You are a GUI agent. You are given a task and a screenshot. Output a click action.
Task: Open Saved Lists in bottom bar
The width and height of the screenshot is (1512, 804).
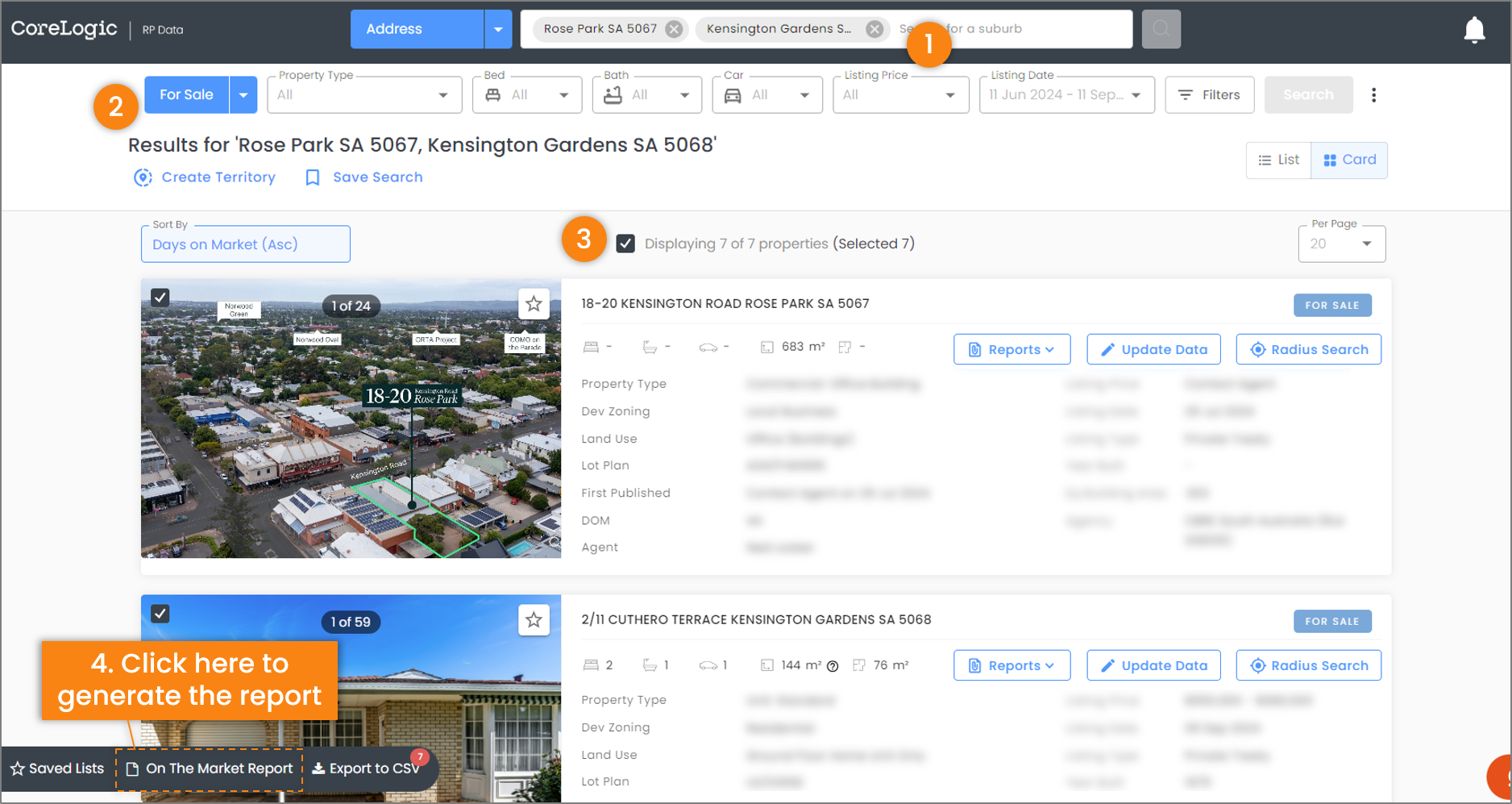coord(58,769)
